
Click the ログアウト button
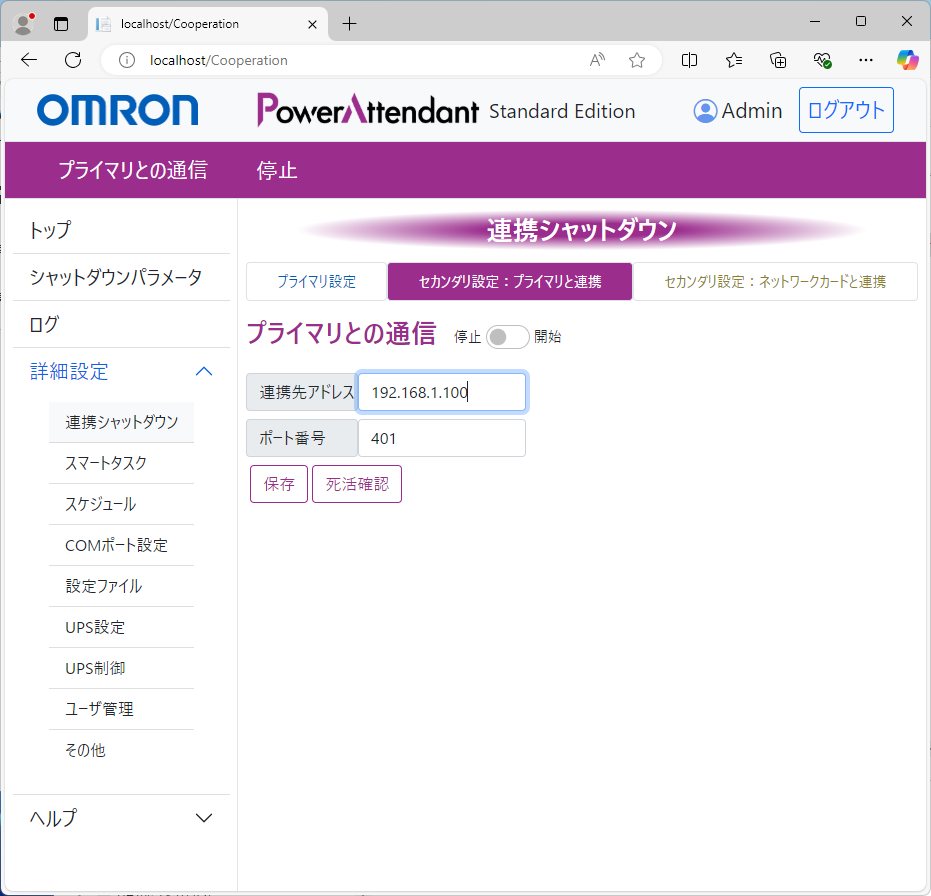(x=845, y=110)
